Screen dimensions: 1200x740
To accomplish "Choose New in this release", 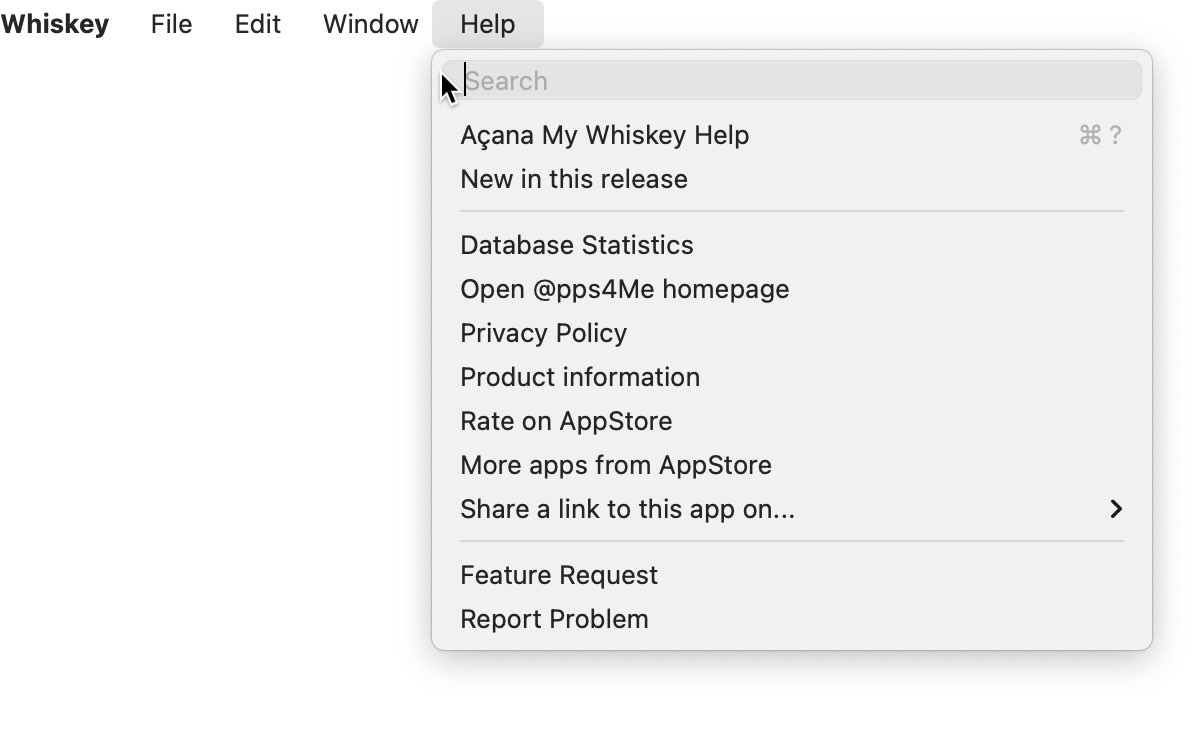I will pyautogui.click(x=792, y=179).
